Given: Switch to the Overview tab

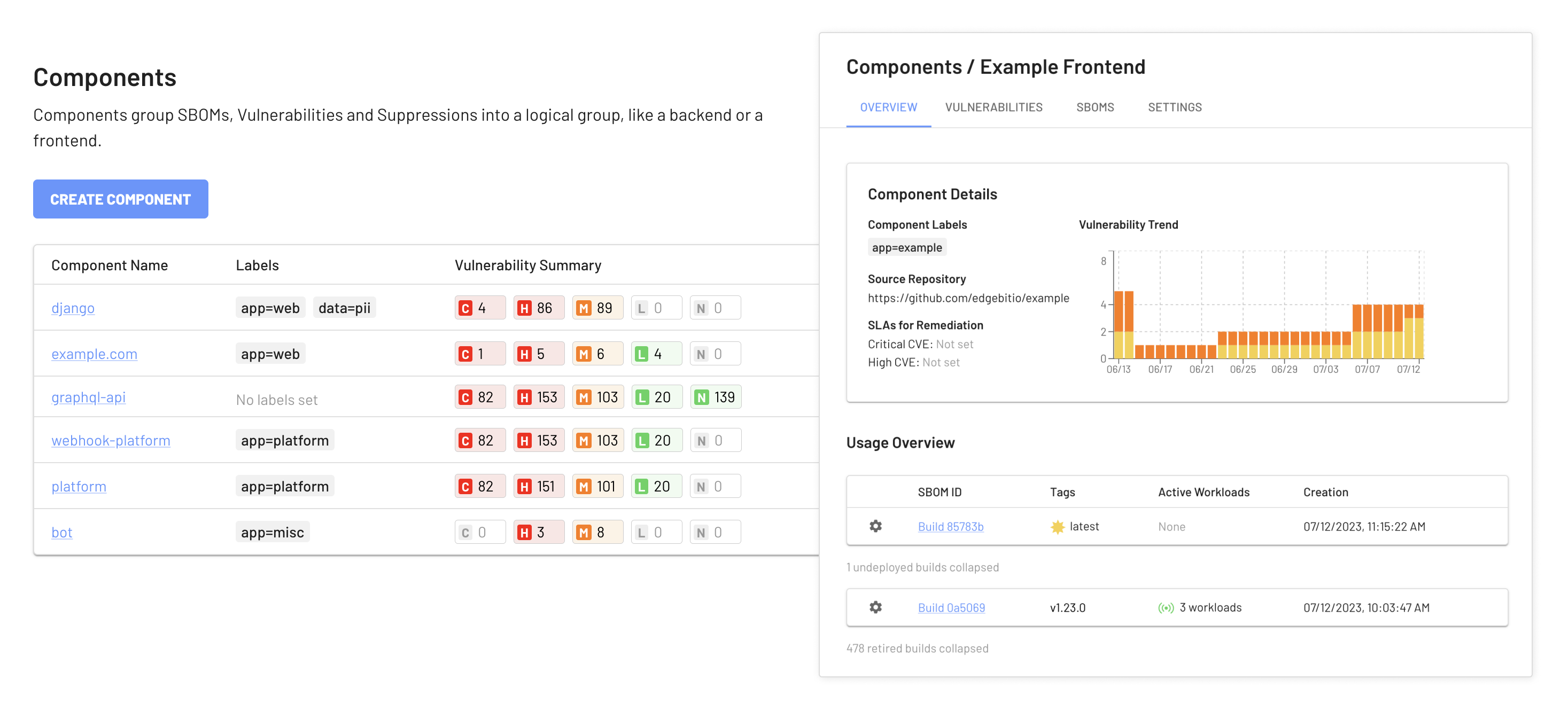Looking at the screenshot, I should point(888,108).
